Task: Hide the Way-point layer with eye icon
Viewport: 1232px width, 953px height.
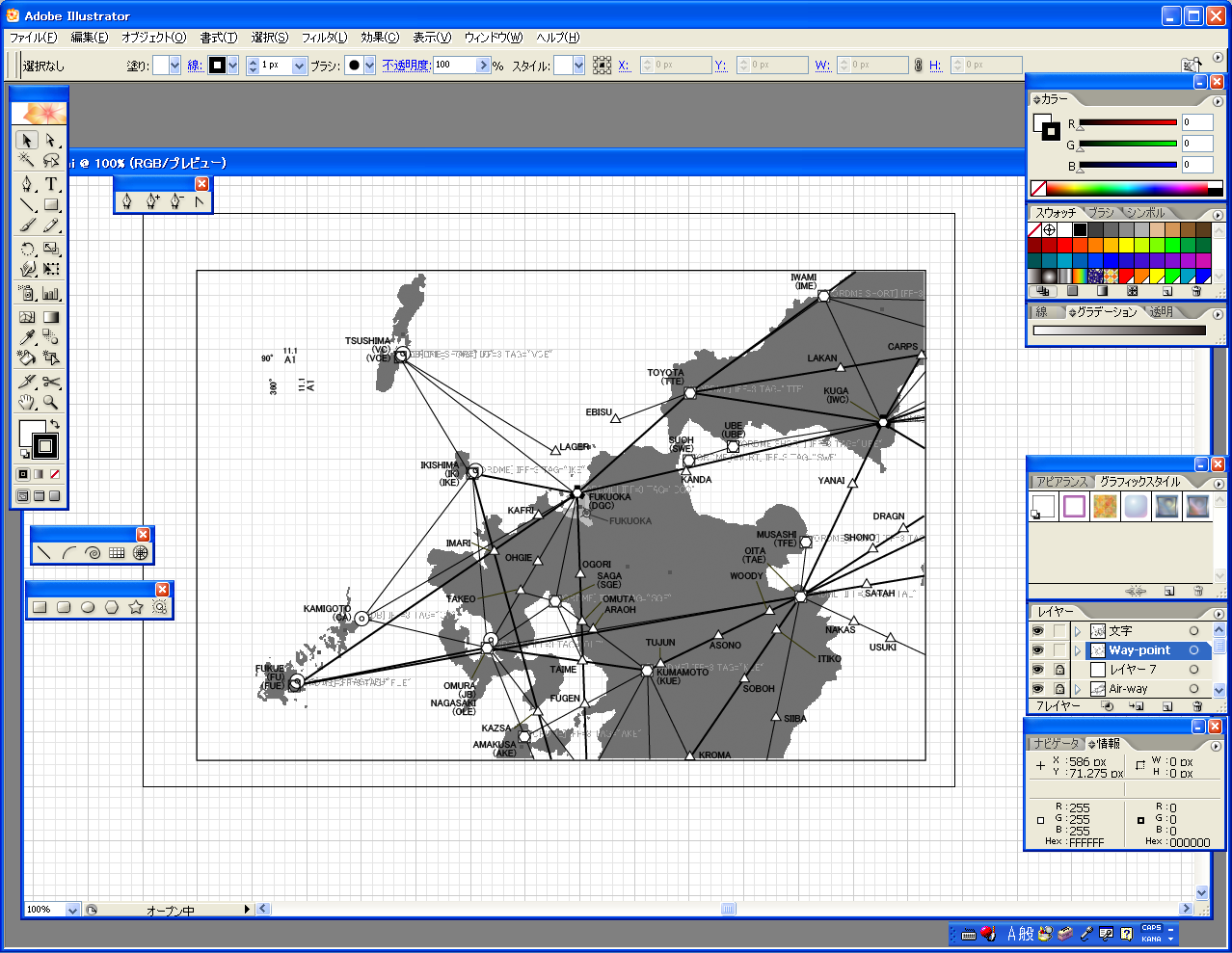Action: [1038, 650]
